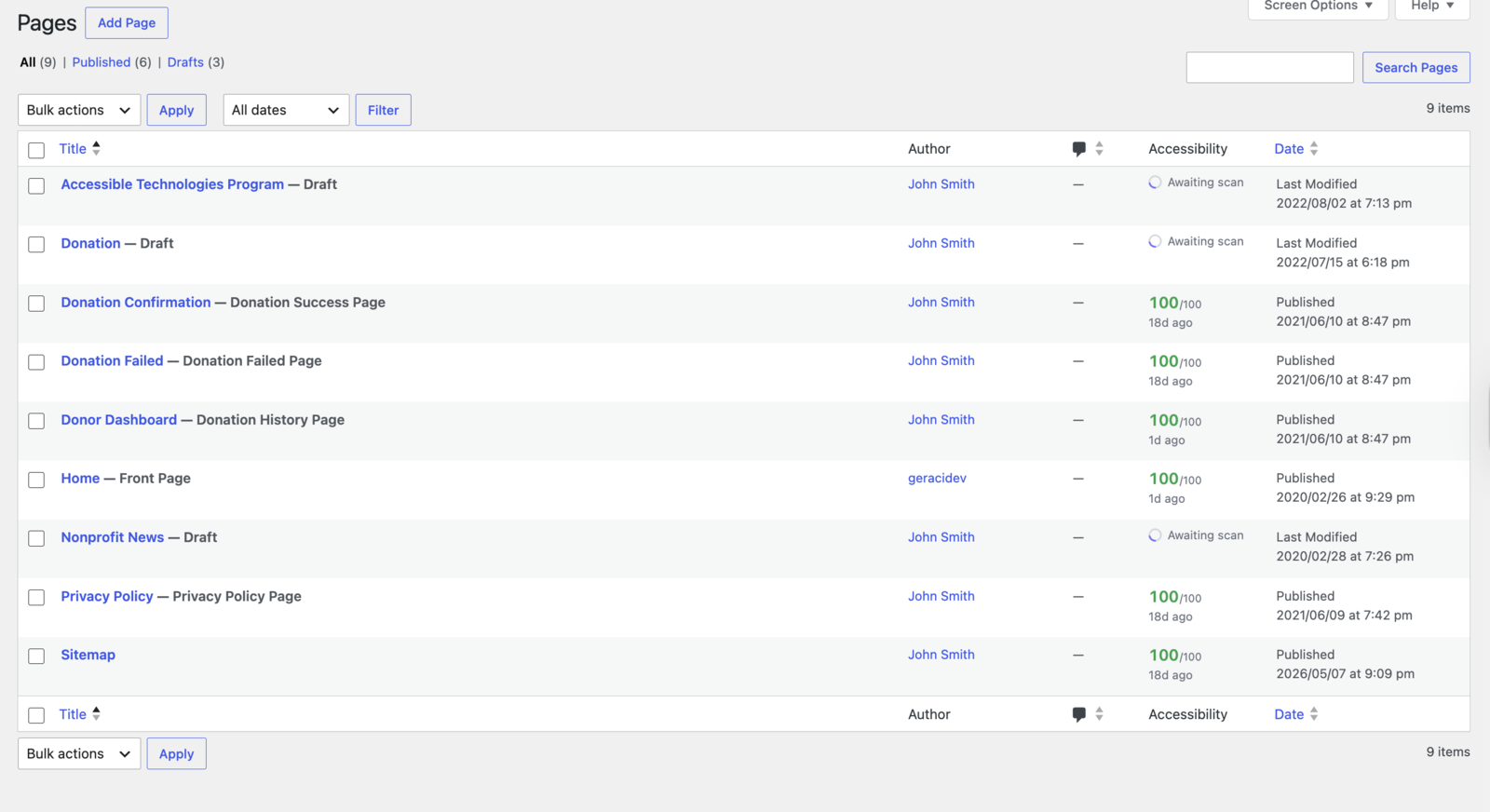Focus the Search Pages input field
This screenshot has height=812, width=1490.
pos(1269,67)
